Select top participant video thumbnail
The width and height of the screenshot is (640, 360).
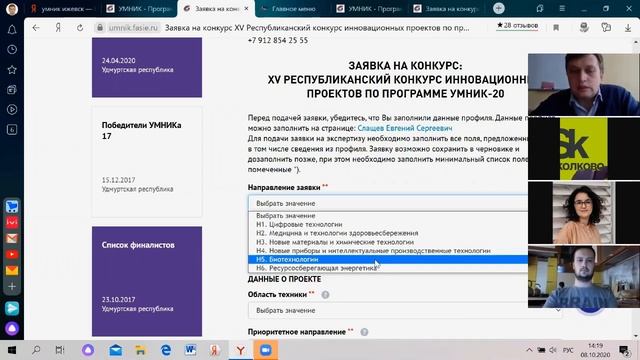[x=584, y=84]
